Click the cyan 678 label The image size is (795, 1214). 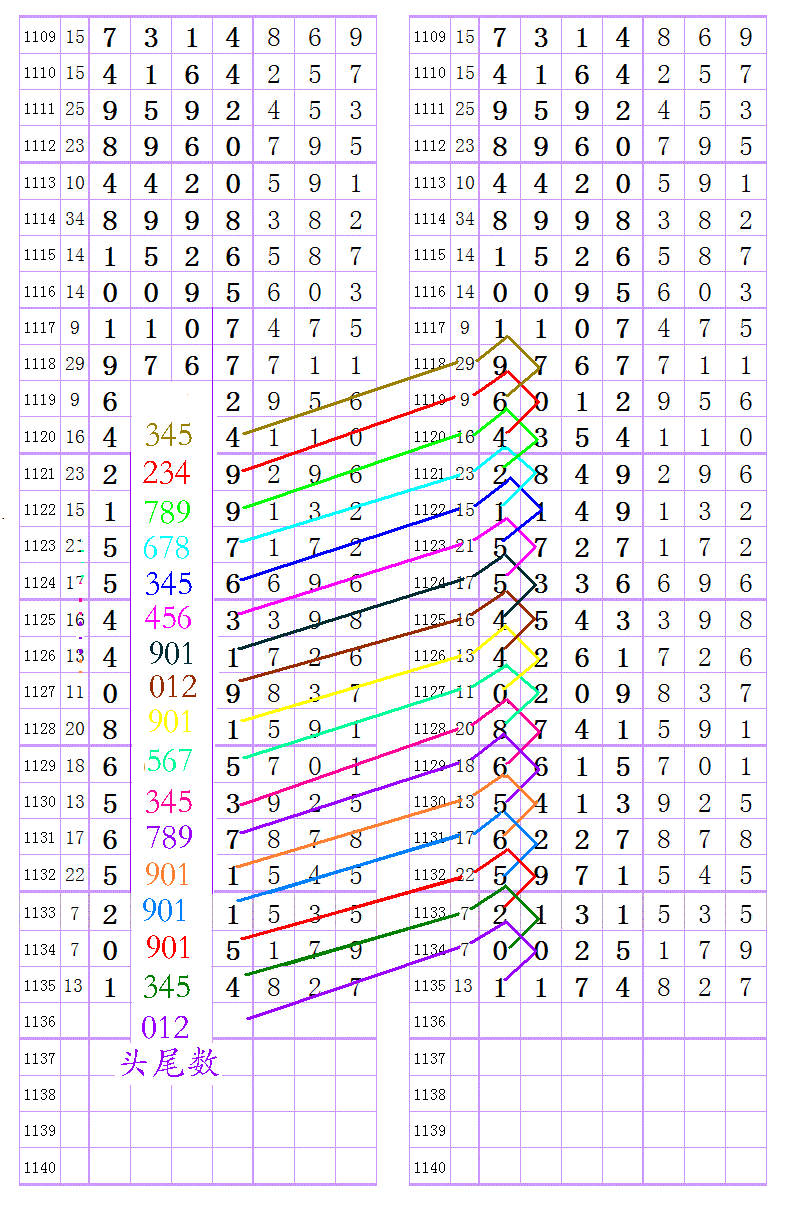166,548
